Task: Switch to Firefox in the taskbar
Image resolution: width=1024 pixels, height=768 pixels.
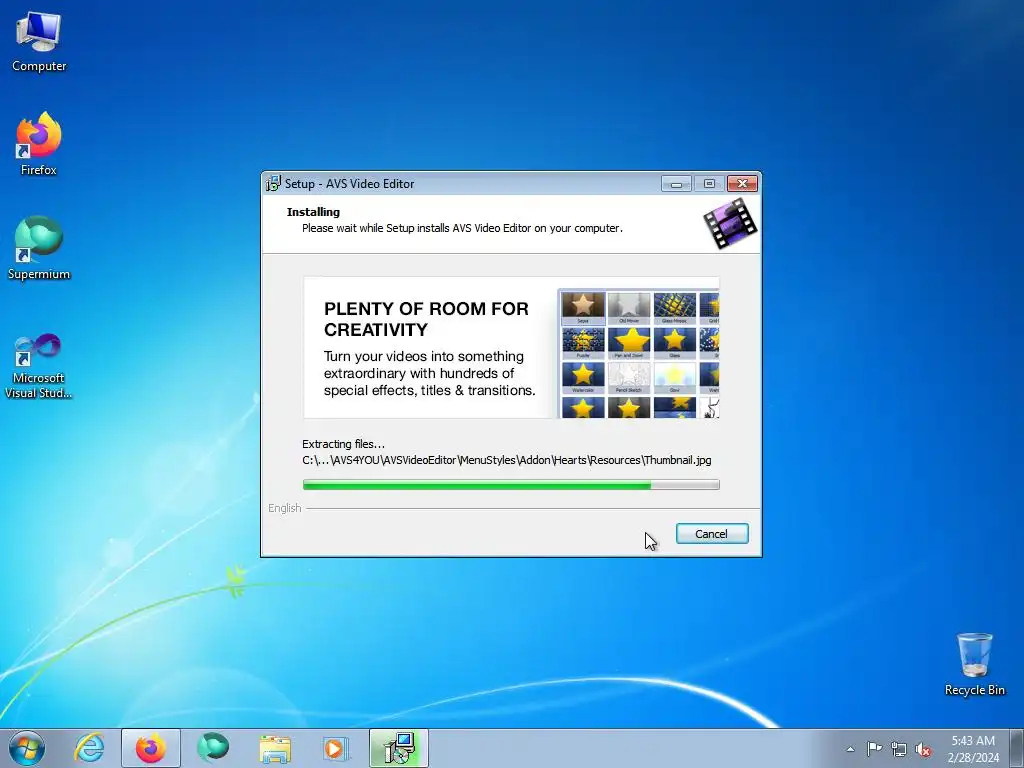Action: 151,748
